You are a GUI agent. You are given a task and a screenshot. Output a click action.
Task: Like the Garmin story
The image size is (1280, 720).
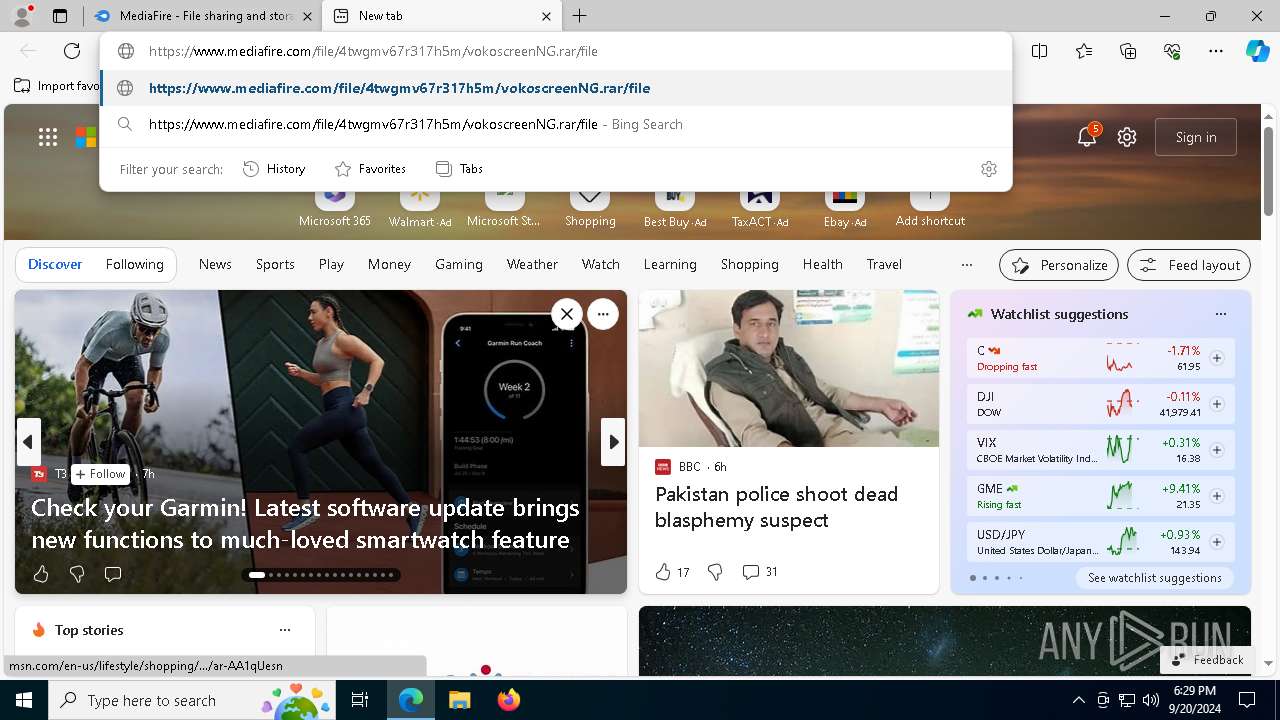coord(41,574)
